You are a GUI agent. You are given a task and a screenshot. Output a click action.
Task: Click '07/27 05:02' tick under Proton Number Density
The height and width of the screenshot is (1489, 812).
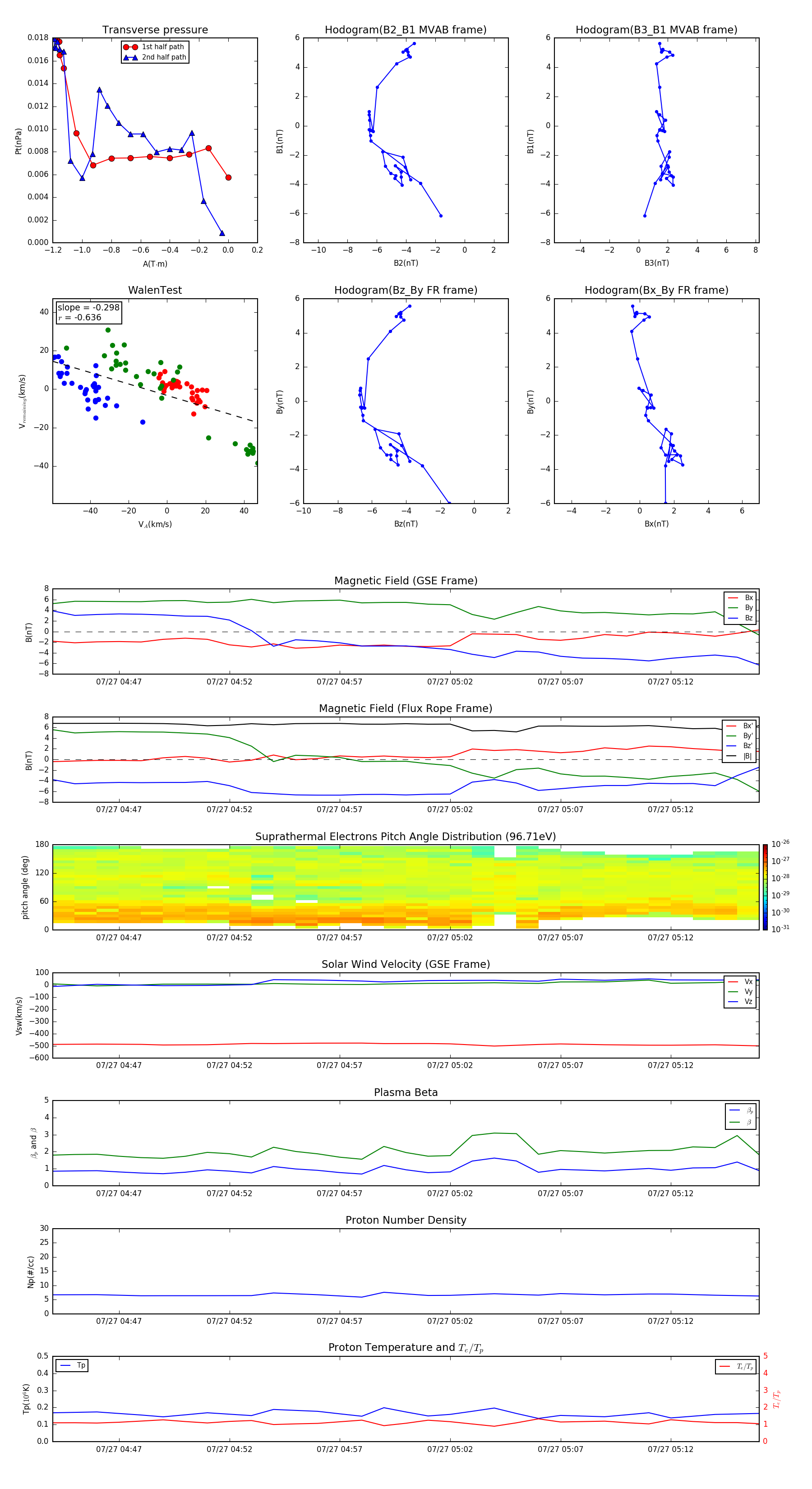[450, 1321]
